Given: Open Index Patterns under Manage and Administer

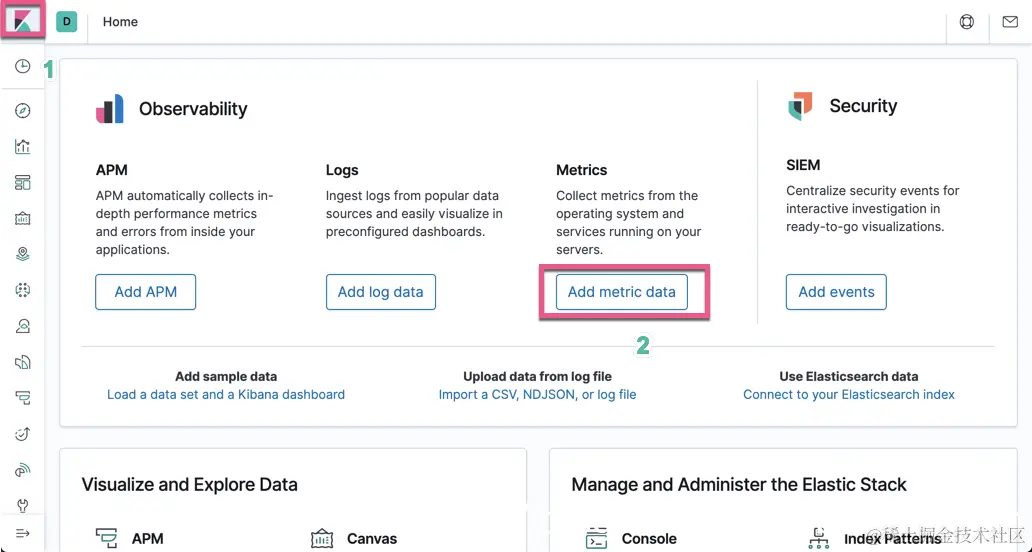Looking at the screenshot, I should tap(892, 538).
